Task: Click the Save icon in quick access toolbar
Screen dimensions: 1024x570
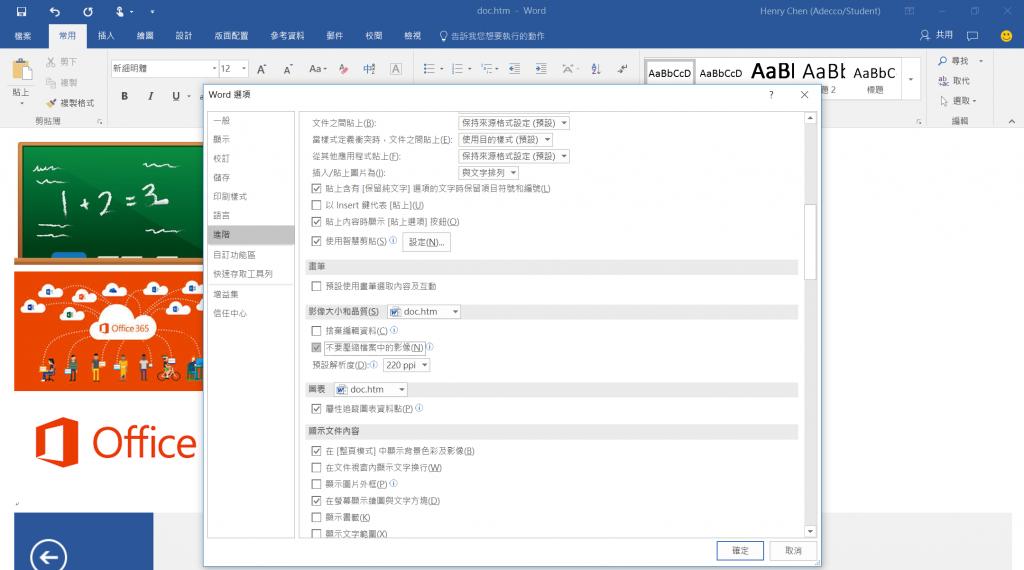Action: click(21, 11)
